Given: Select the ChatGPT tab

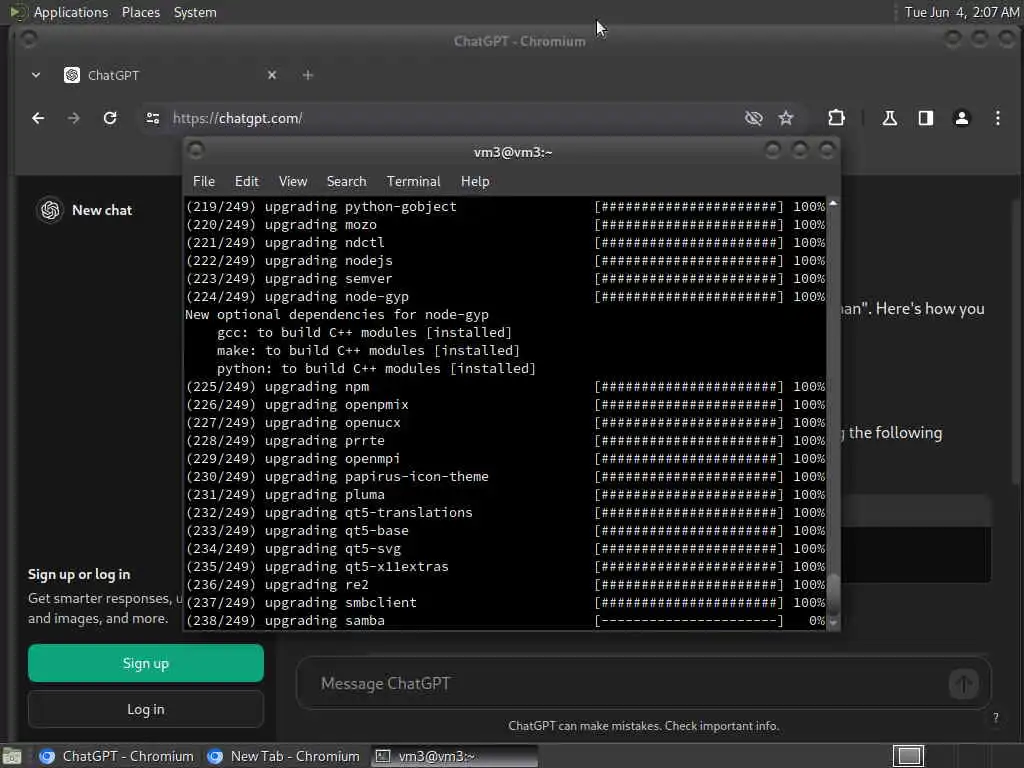Looking at the screenshot, I should [x=170, y=75].
